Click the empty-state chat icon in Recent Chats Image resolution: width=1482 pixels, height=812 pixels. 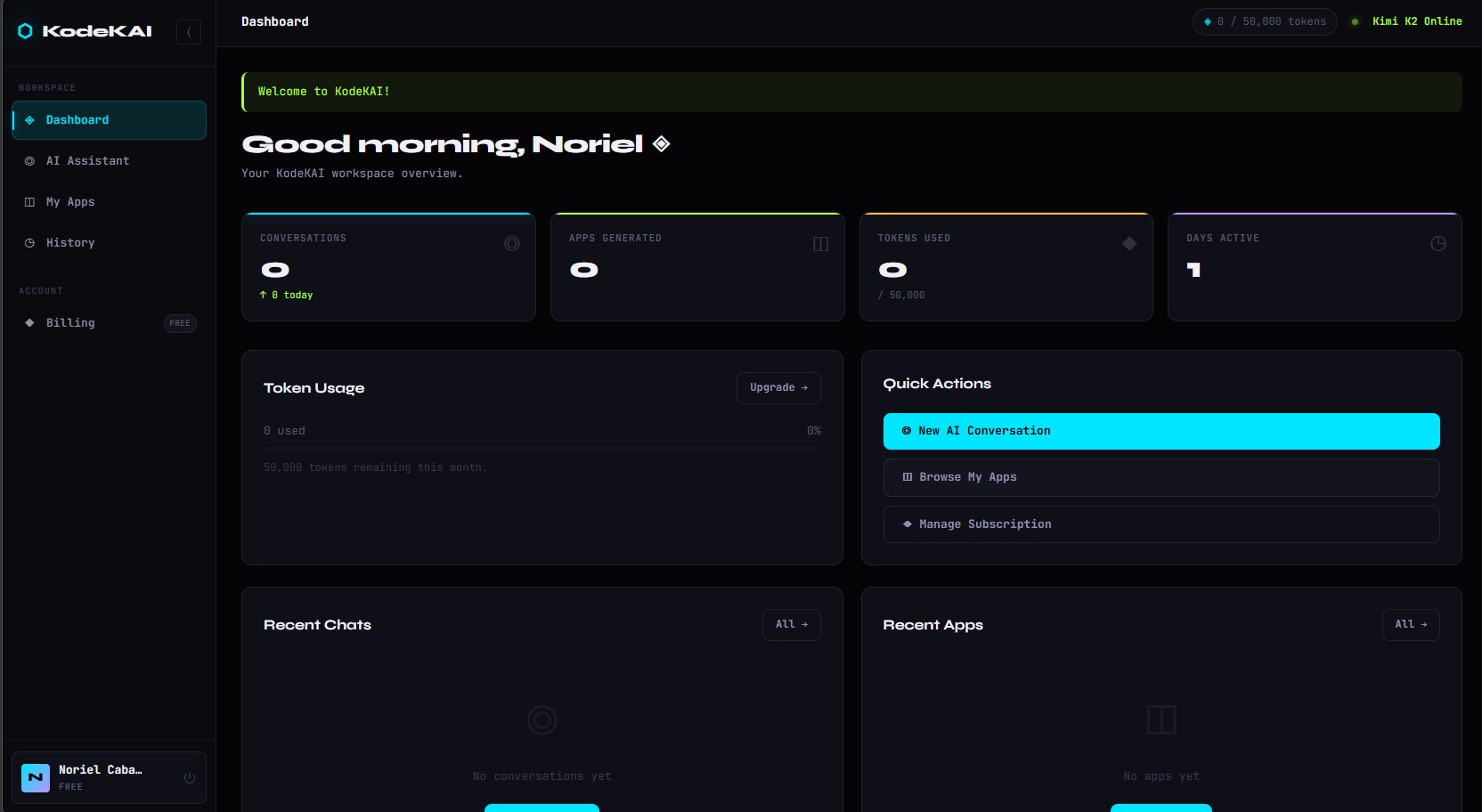point(541,719)
